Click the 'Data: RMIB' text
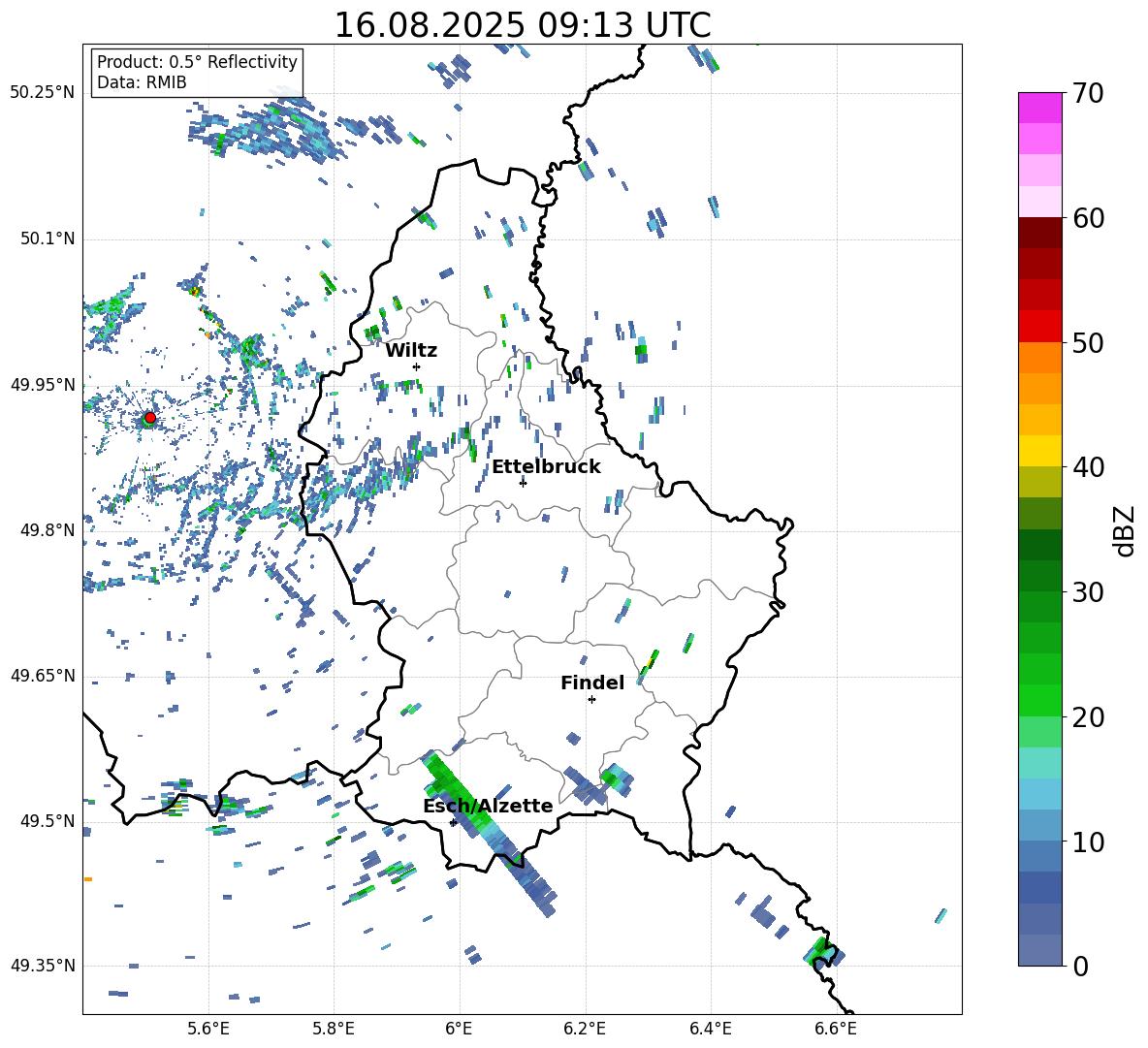 click(142, 82)
